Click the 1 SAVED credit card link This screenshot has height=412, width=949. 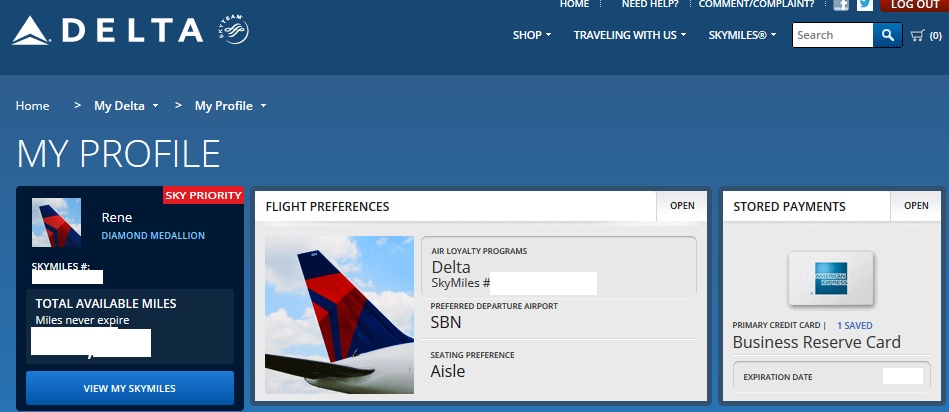pyautogui.click(x=854, y=325)
